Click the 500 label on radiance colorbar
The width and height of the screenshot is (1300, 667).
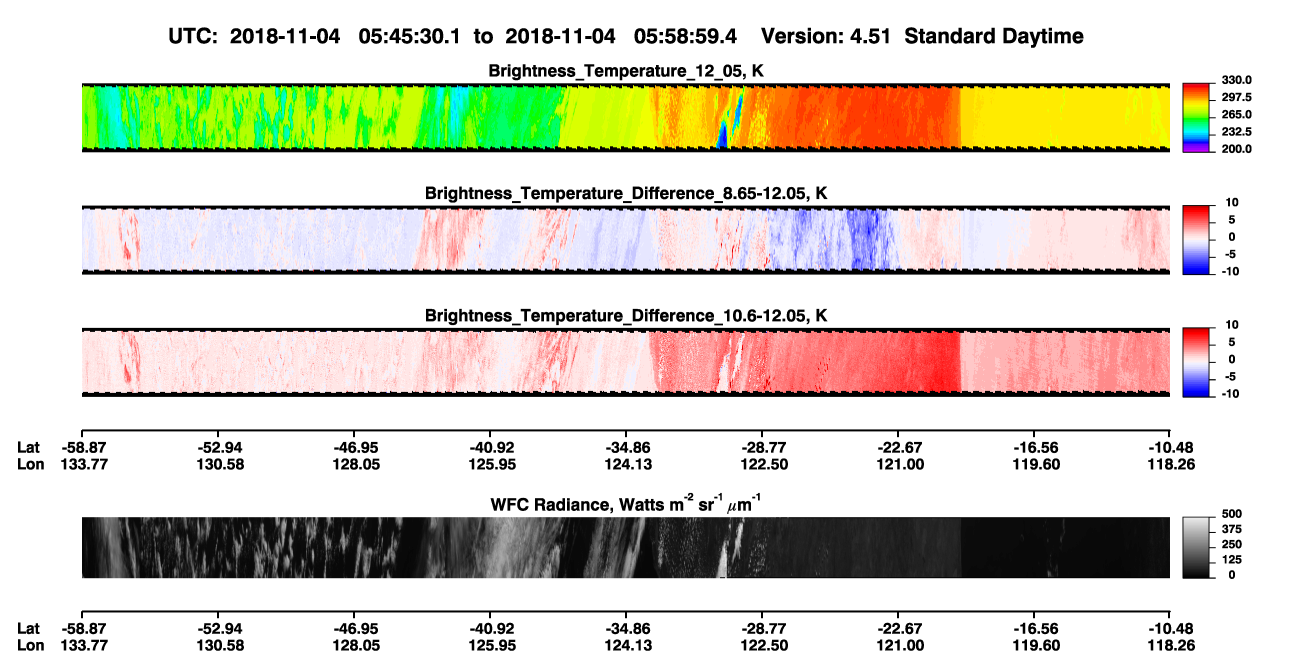[x=1231, y=514]
